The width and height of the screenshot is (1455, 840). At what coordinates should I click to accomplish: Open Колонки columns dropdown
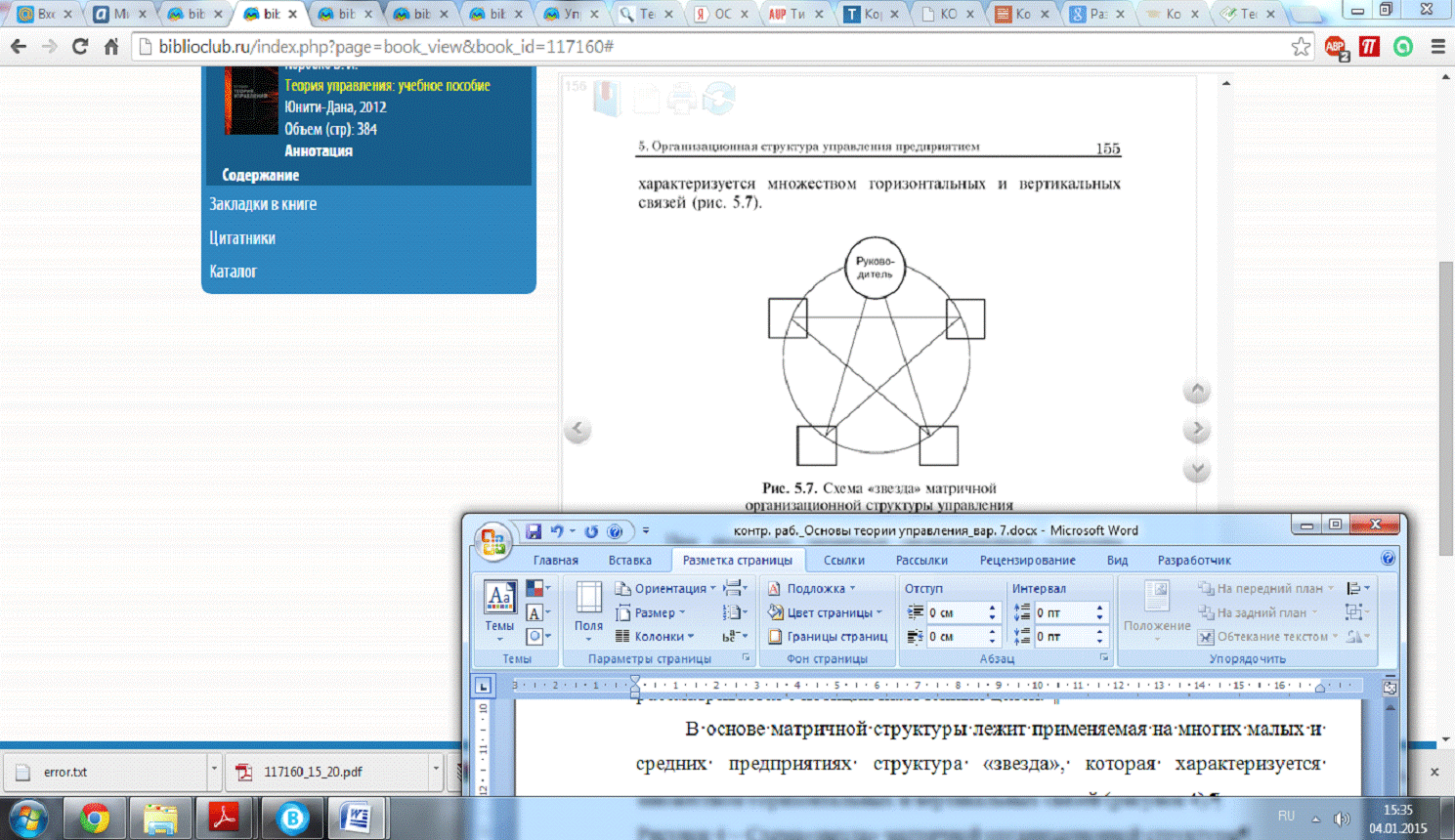click(x=659, y=637)
